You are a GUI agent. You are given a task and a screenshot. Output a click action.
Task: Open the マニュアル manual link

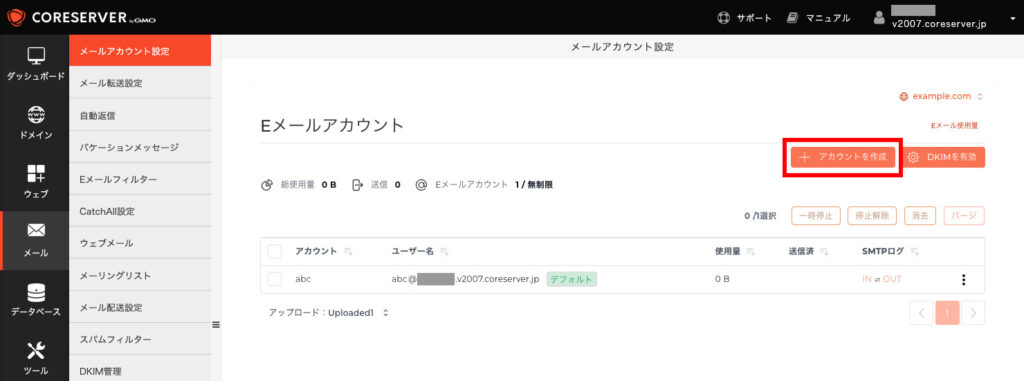(x=827, y=18)
